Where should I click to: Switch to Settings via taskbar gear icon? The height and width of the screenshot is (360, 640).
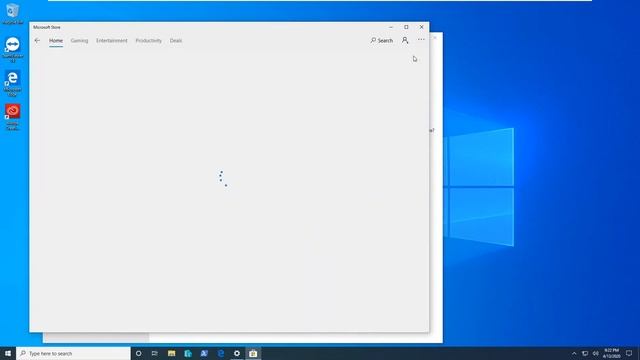tap(237, 353)
